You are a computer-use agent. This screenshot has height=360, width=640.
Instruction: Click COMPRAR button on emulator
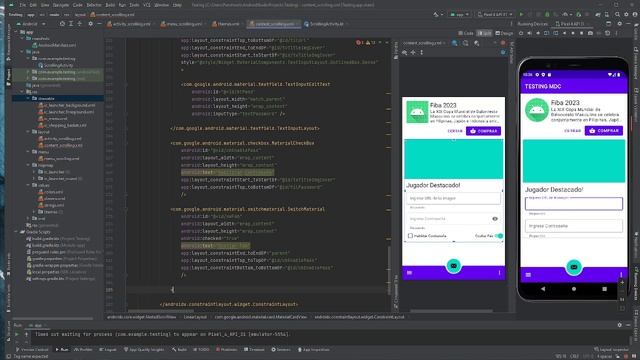604,131
